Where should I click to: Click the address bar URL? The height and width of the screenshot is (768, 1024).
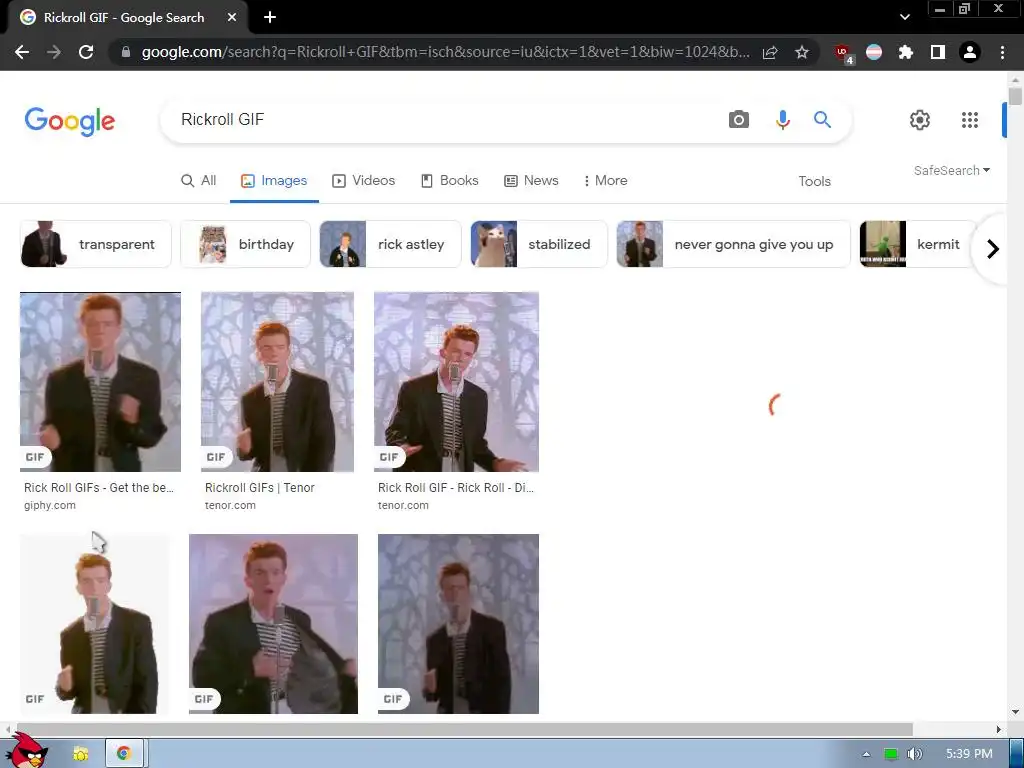[445, 52]
